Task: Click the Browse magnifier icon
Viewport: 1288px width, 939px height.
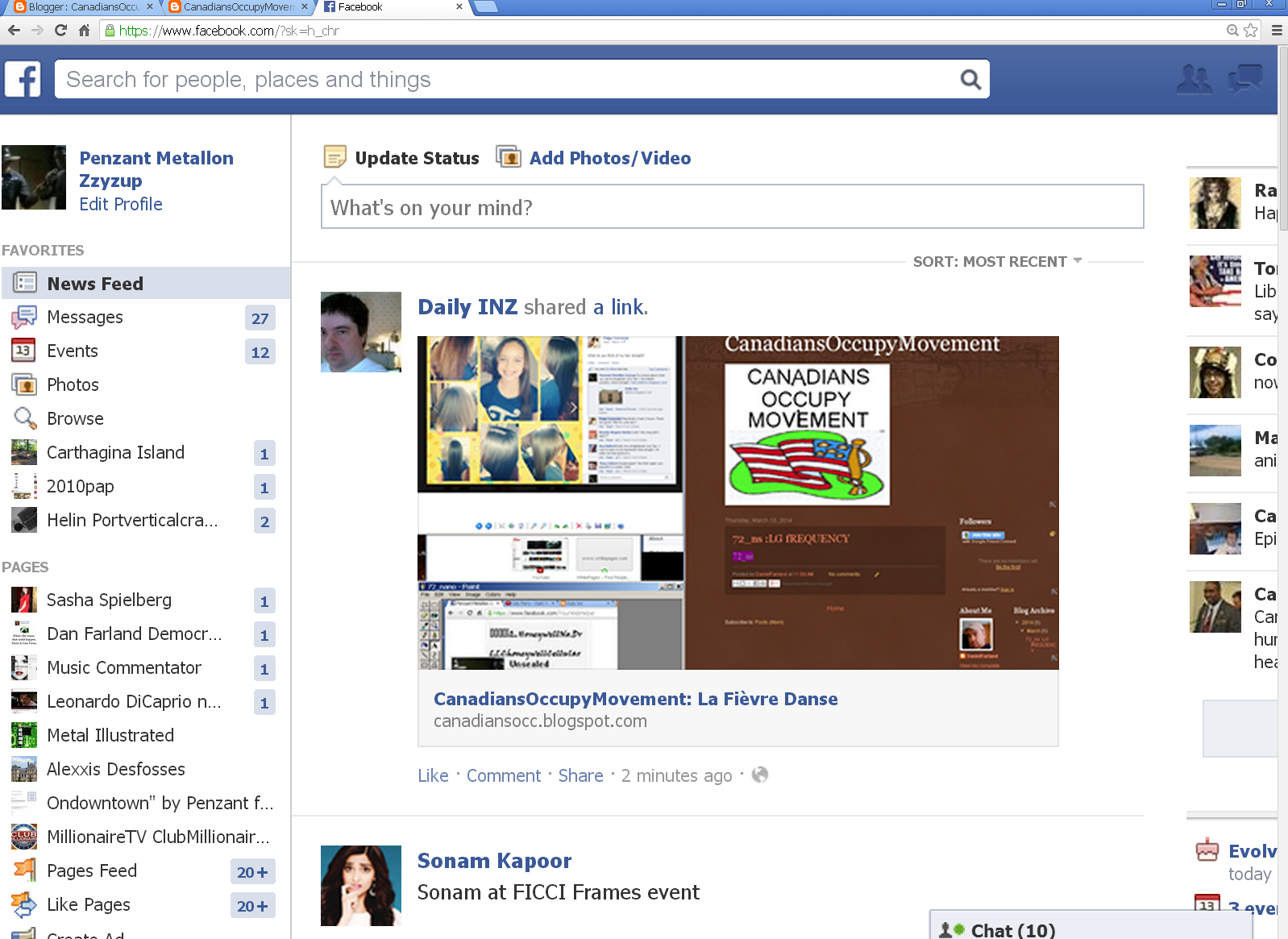Action: coord(25,418)
